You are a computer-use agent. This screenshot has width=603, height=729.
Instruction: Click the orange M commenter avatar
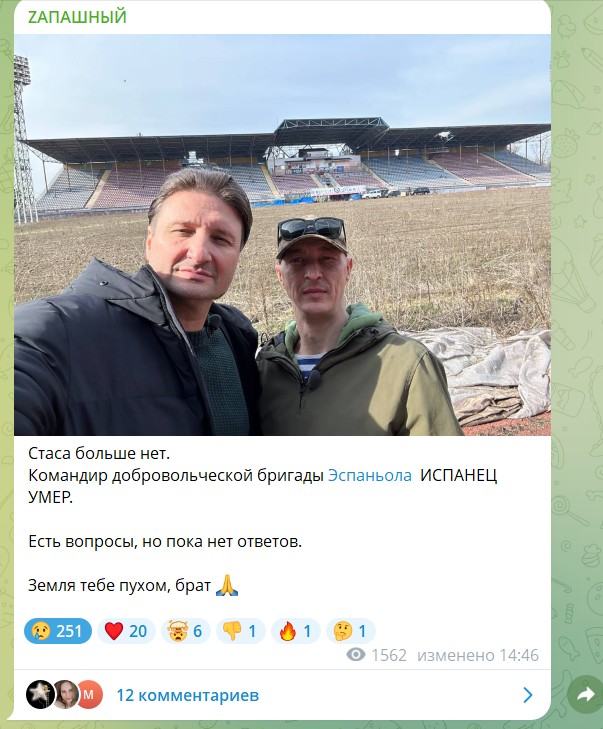[89, 694]
